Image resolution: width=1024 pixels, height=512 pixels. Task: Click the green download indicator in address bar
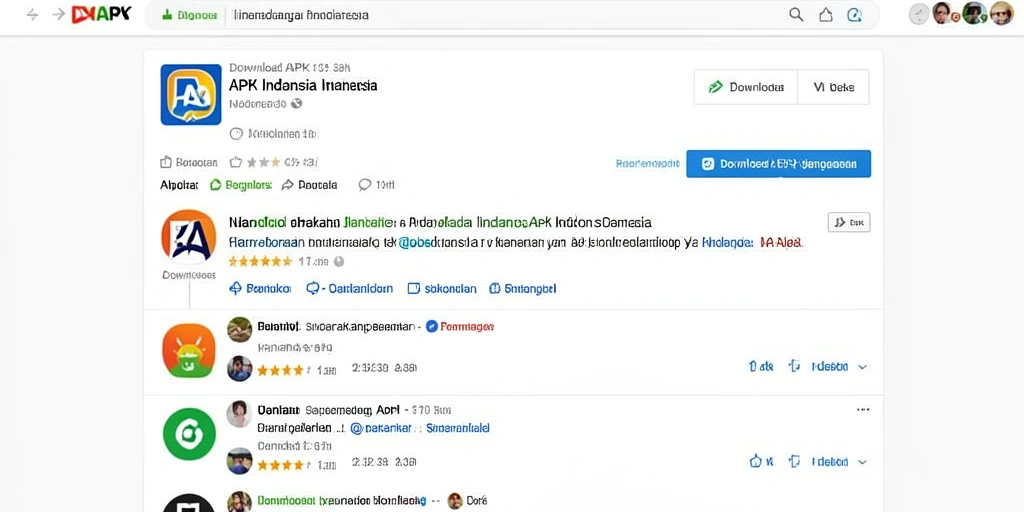[189, 14]
